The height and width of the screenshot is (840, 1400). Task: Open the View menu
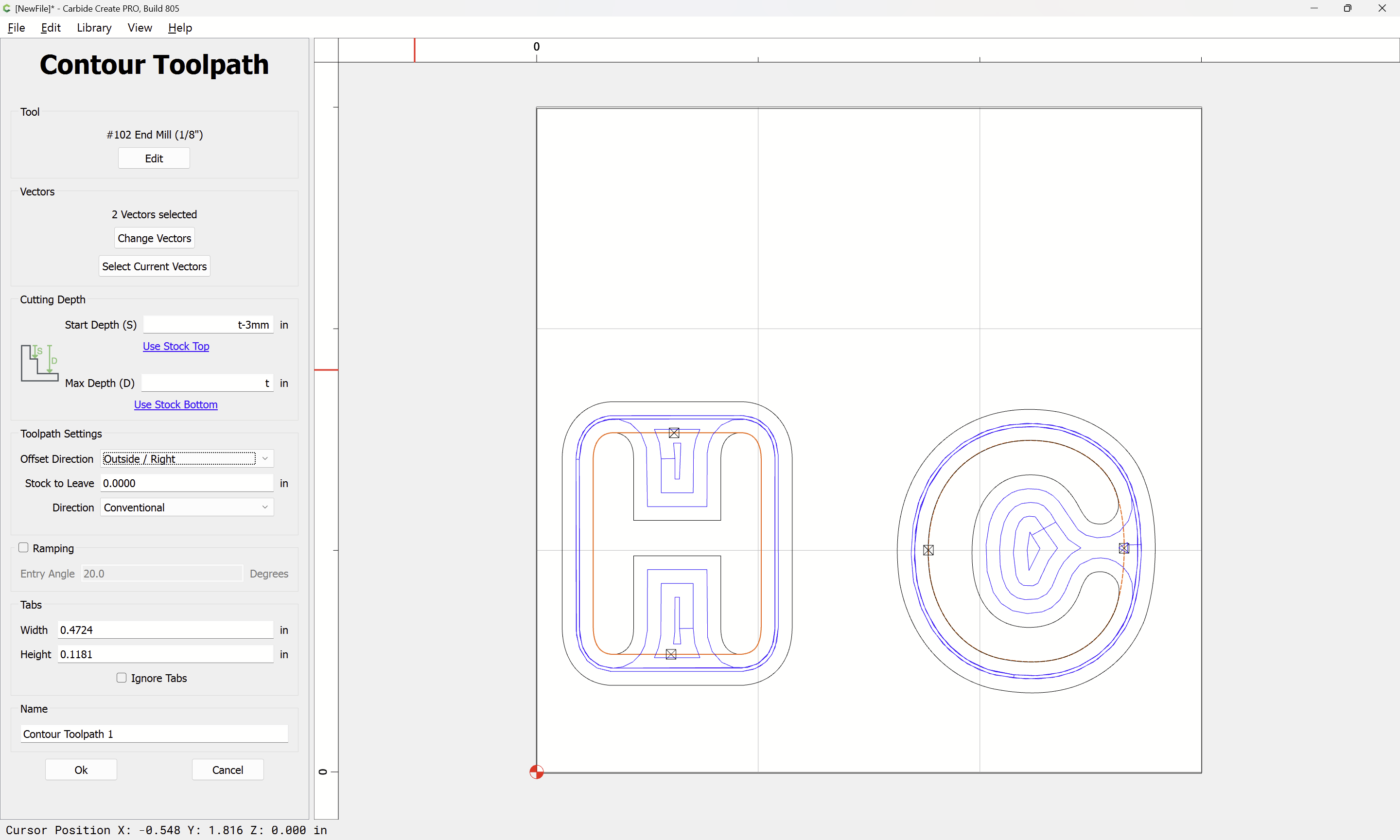140,28
